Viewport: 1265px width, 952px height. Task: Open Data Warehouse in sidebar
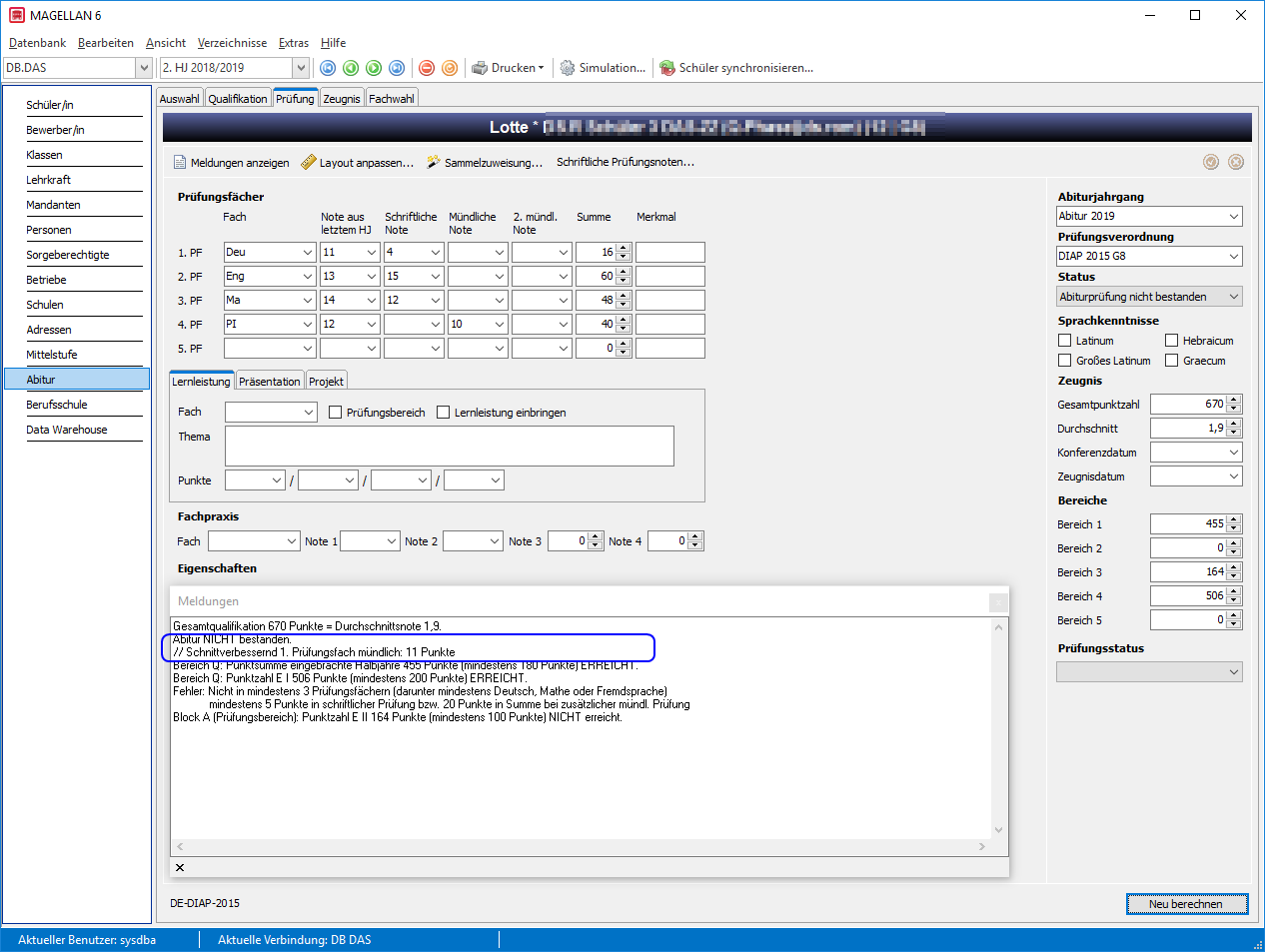point(67,430)
